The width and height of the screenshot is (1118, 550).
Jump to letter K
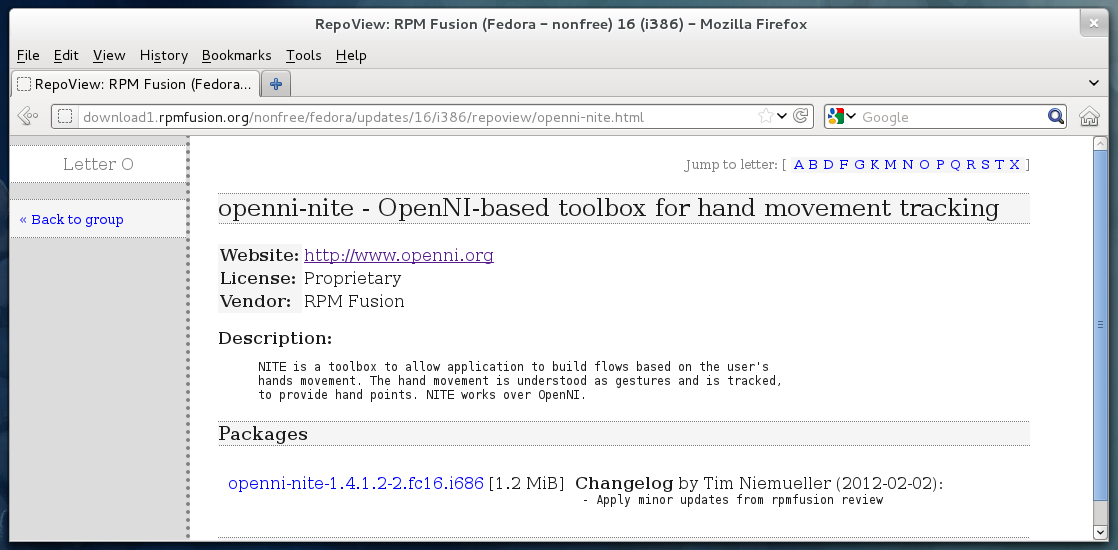[x=875, y=165]
